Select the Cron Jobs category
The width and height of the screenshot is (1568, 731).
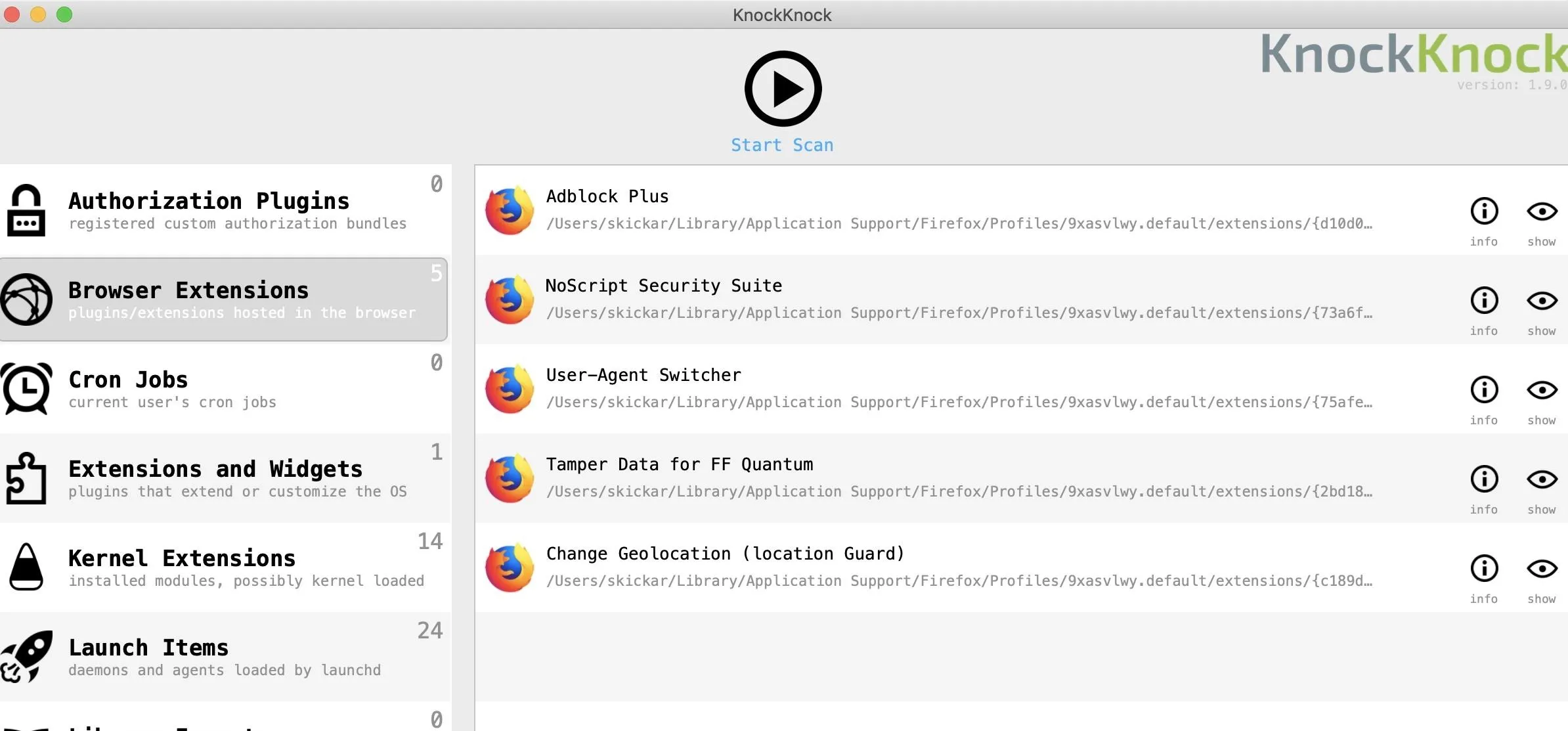click(x=225, y=389)
